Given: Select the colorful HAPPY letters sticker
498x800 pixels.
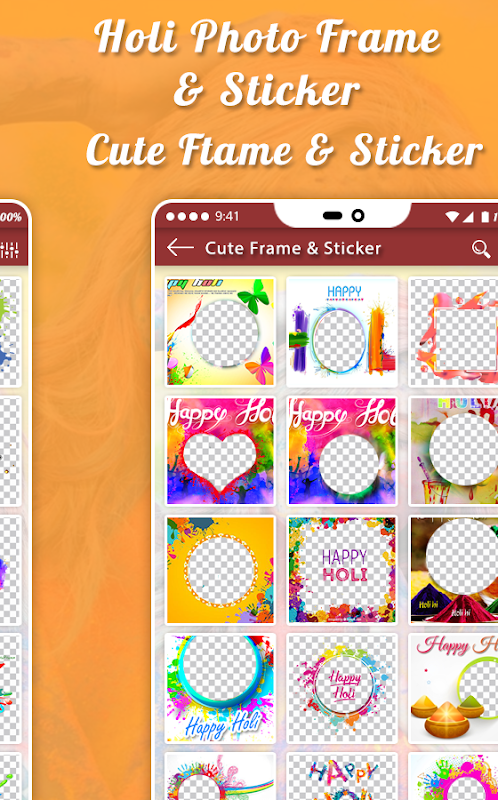Looking at the screenshot, I should 342,777.
